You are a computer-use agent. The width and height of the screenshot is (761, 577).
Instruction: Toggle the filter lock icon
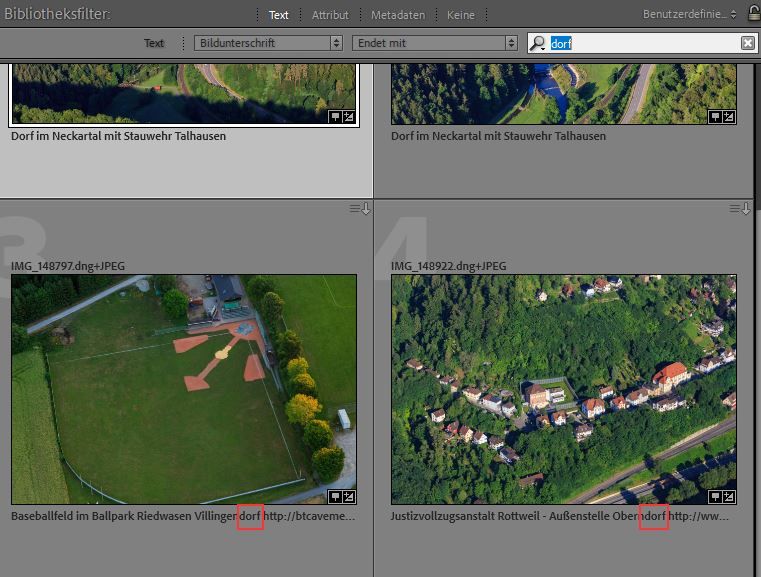pos(754,12)
